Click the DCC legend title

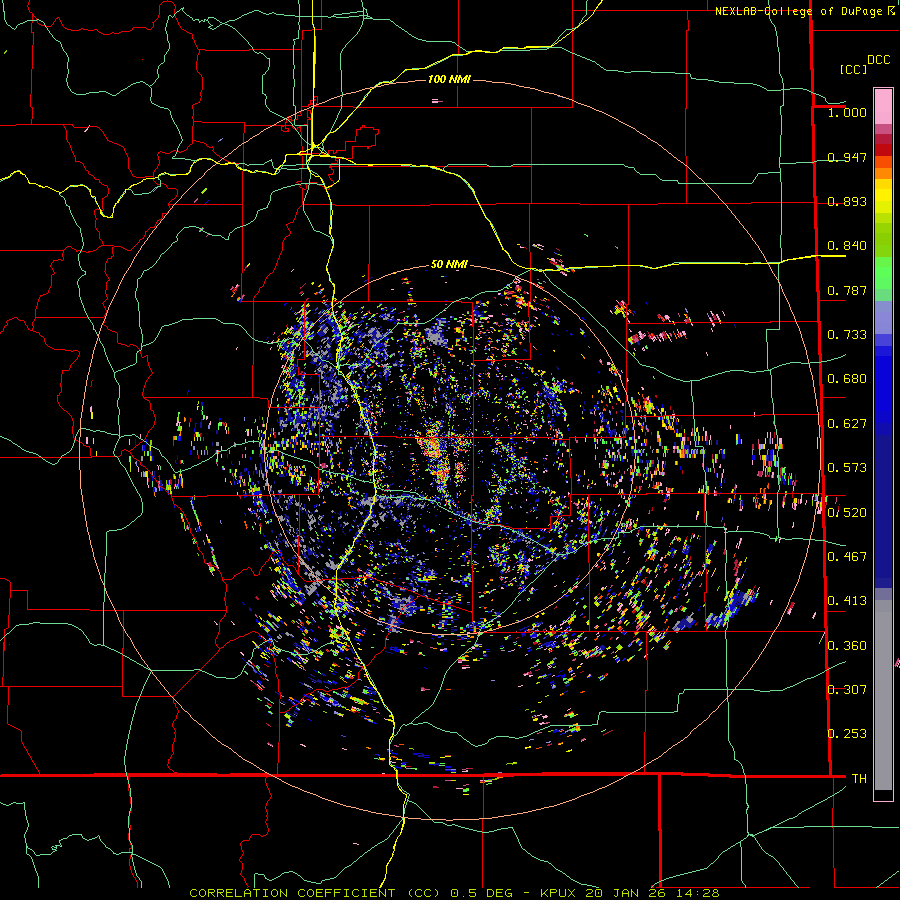click(x=878, y=60)
